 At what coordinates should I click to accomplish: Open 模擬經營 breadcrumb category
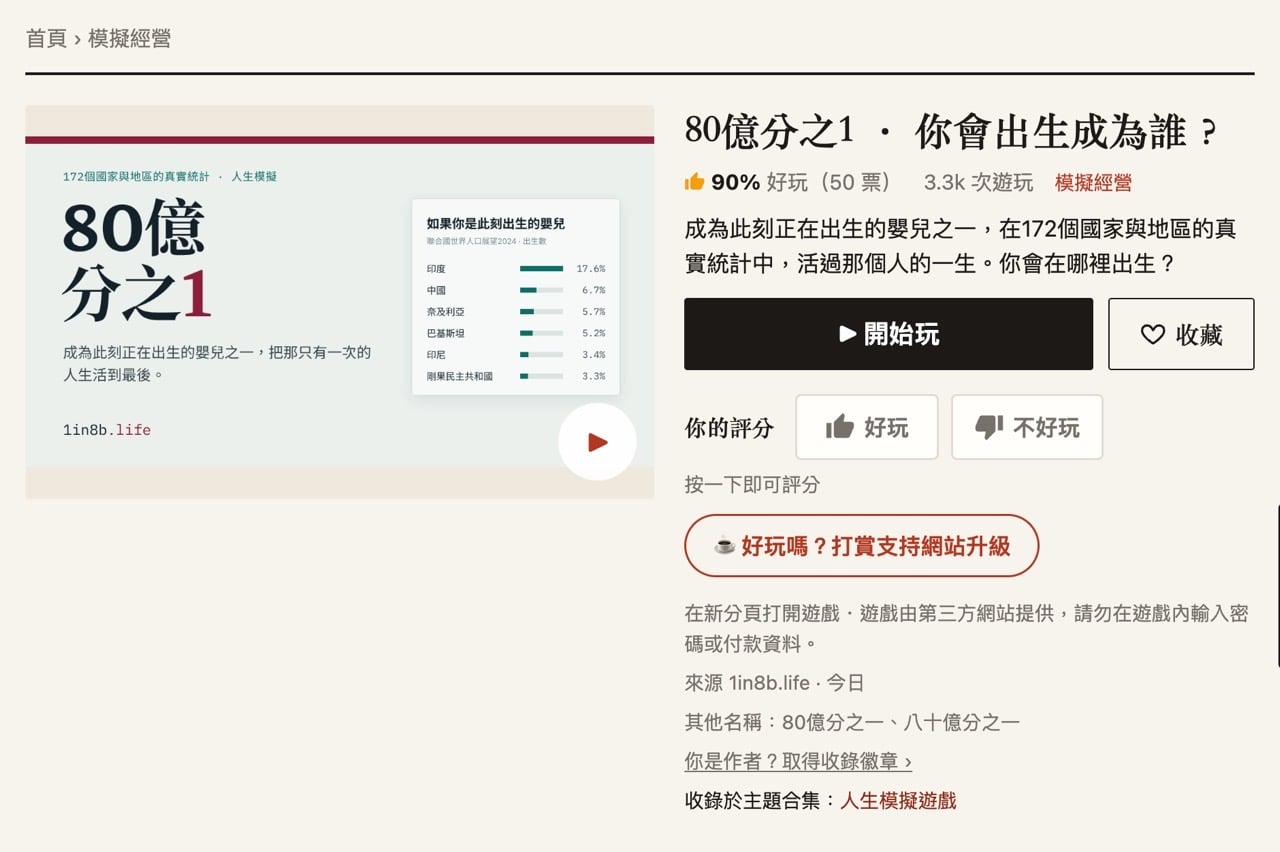pos(129,39)
